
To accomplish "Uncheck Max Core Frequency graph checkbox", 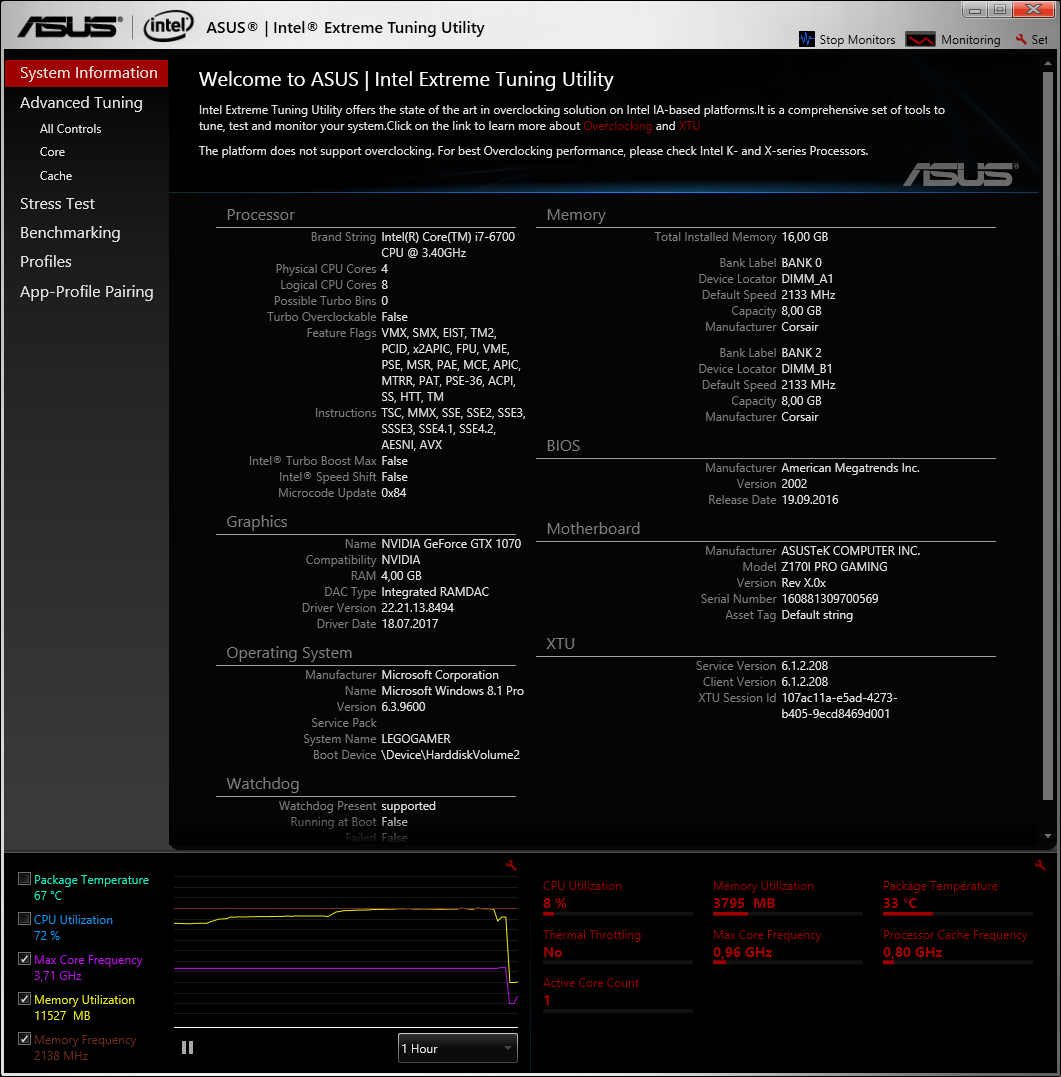I will pos(25,959).
